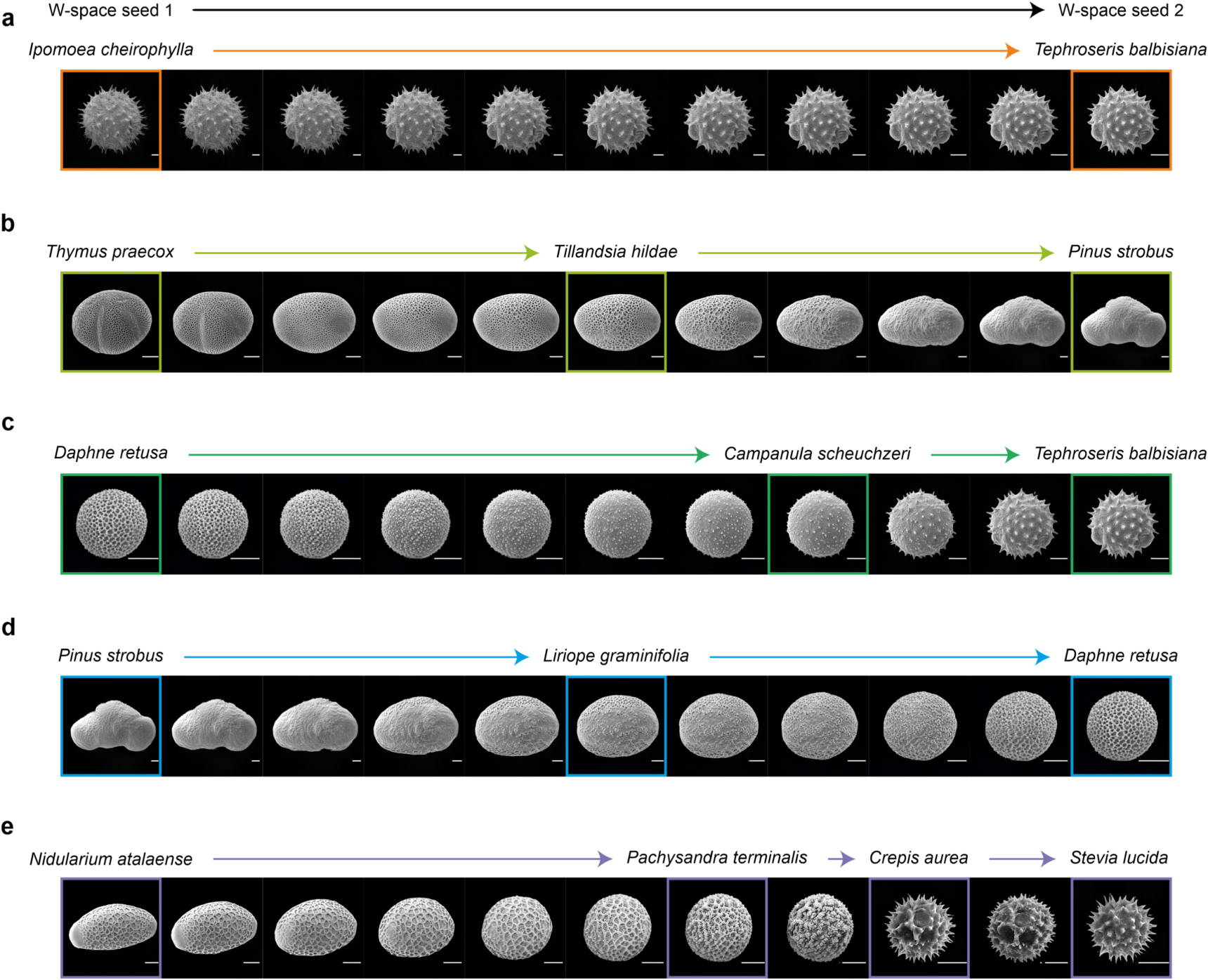Select the purple-framed Crepis aurea pollen image
The width and height of the screenshot is (1208, 980).
point(919,927)
